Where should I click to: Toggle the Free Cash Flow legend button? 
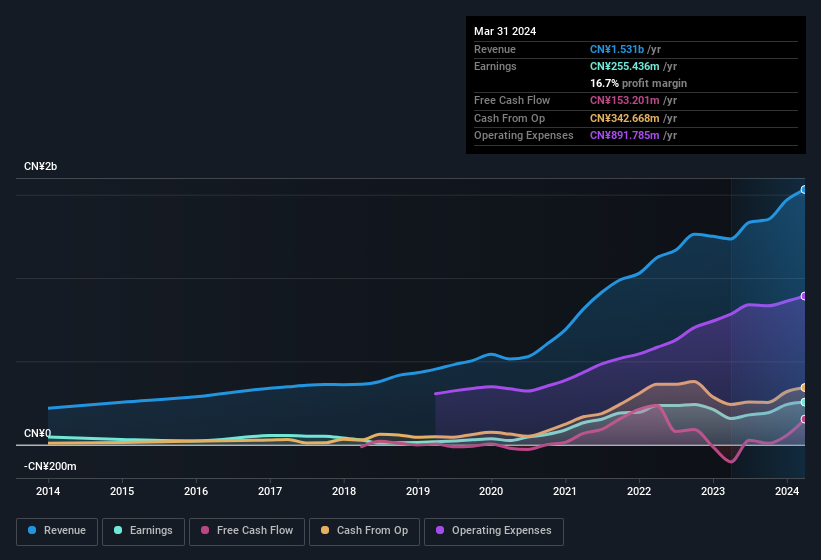tap(247, 531)
